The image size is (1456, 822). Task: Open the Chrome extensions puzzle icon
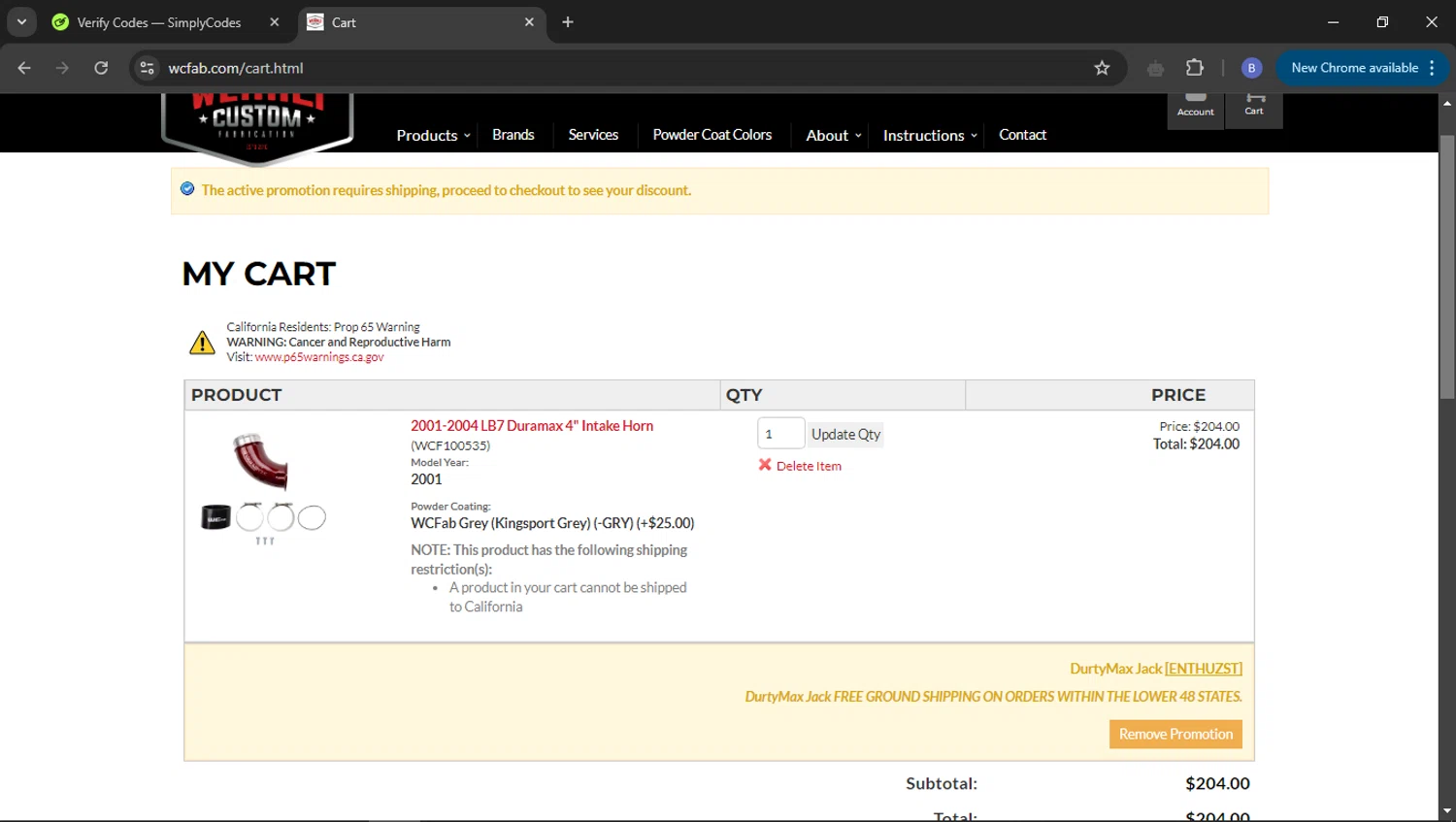[x=1195, y=68]
